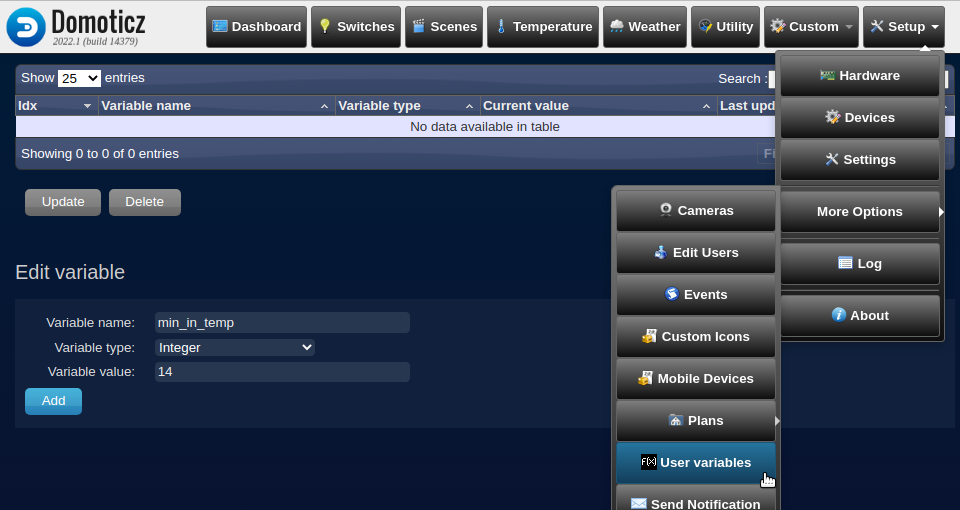Click the Edit Users person icon
The image size is (960, 510).
click(661, 252)
